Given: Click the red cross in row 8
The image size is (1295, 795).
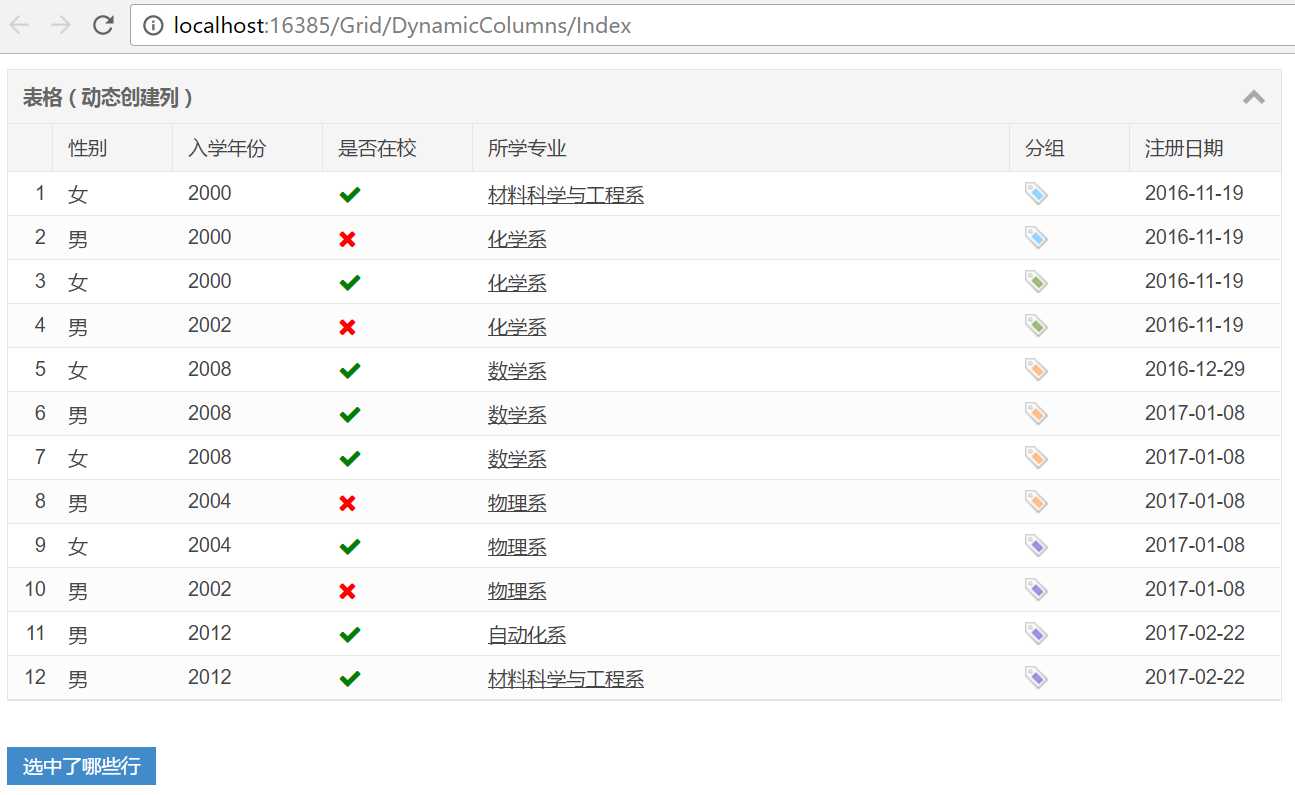Looking at the screenshot, I should point(348,503).
